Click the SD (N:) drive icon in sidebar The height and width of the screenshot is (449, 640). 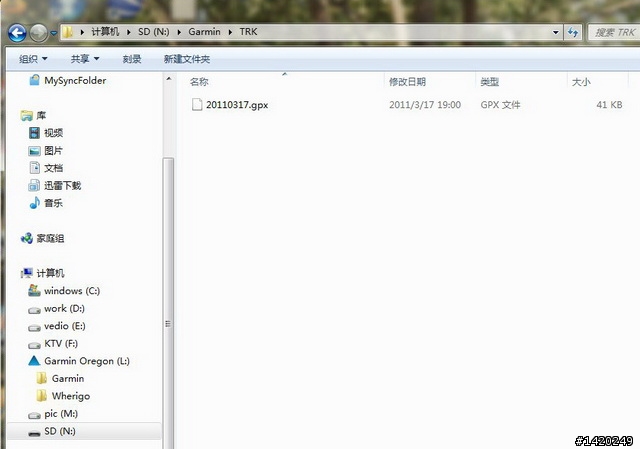pos(34,433)
